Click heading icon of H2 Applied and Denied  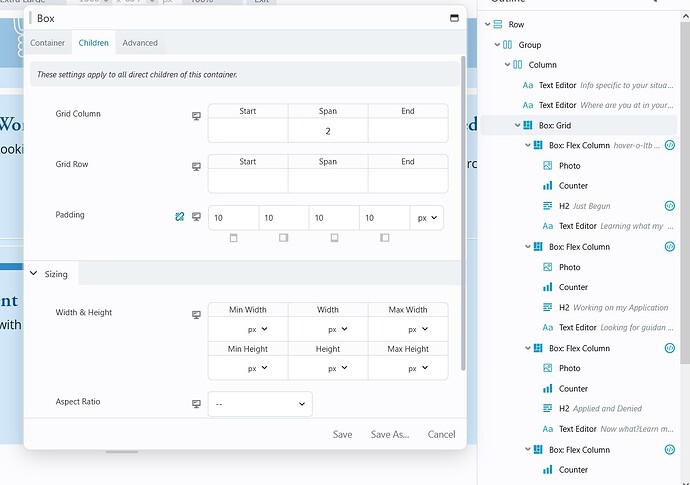(547, 409)
